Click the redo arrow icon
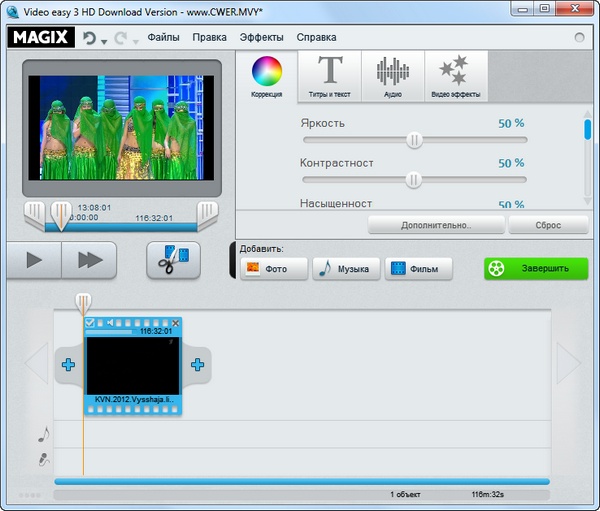This screenshot has height=511, width=600. point(121,38)
